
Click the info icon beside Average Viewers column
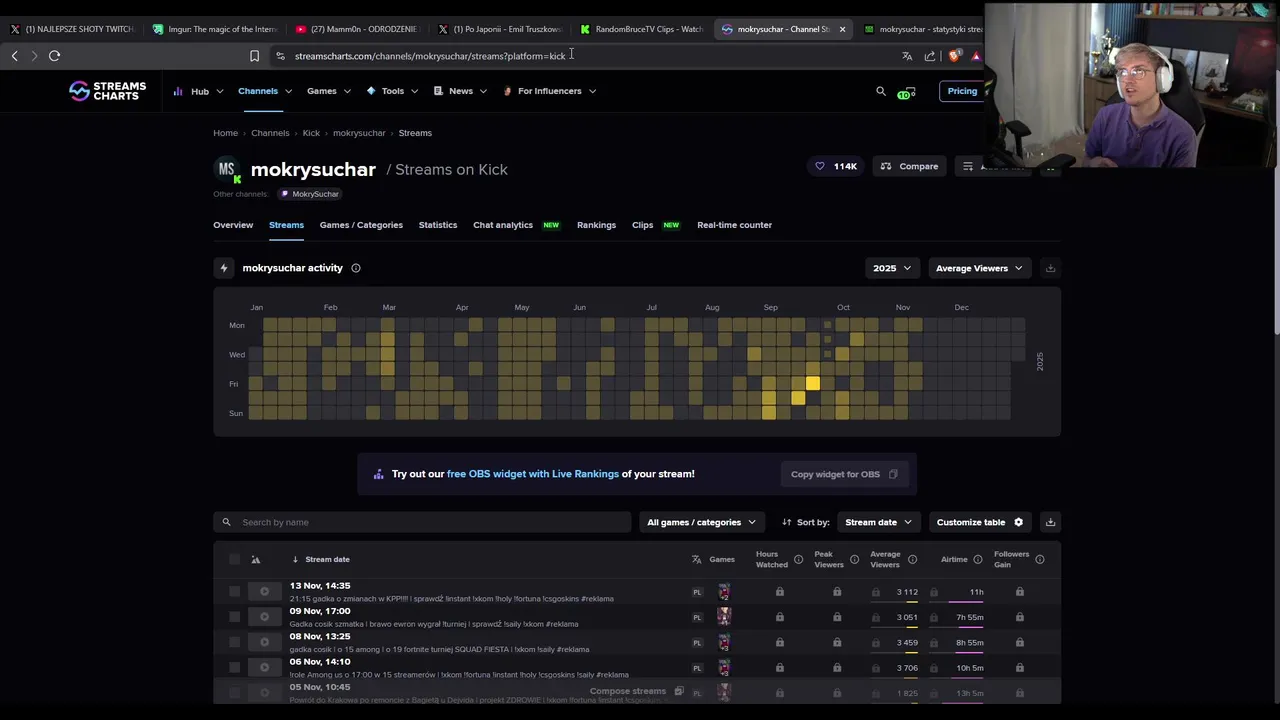(912, 560)
